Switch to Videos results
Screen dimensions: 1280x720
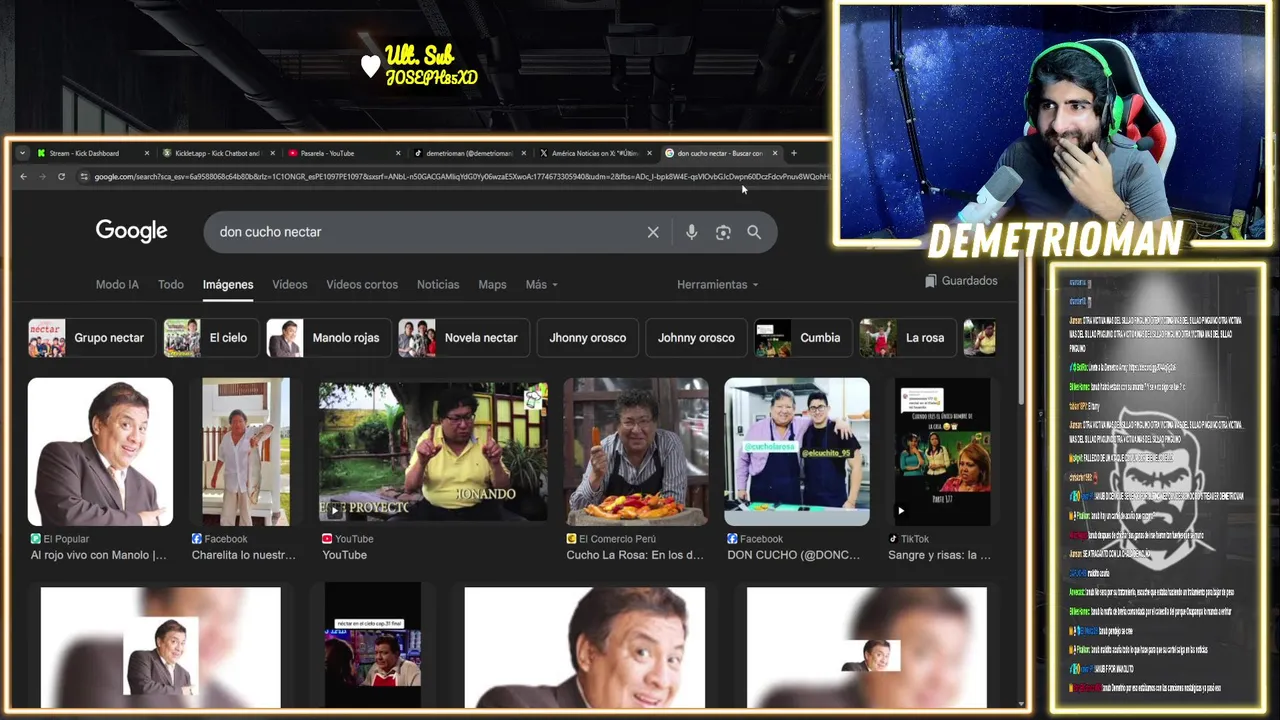(290, 285)
